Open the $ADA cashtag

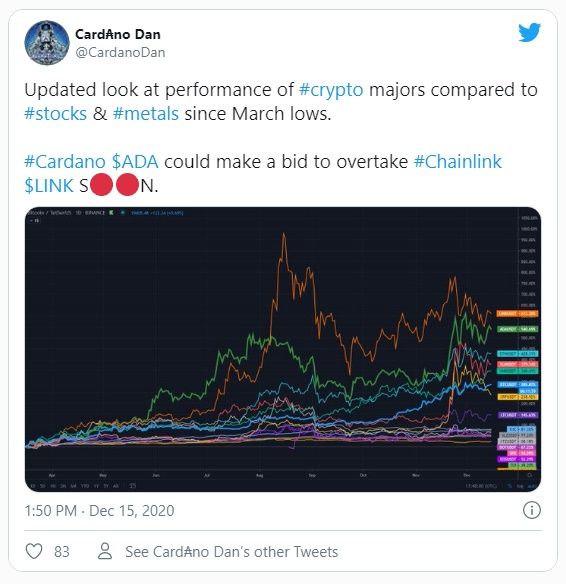tap(135, 162)
